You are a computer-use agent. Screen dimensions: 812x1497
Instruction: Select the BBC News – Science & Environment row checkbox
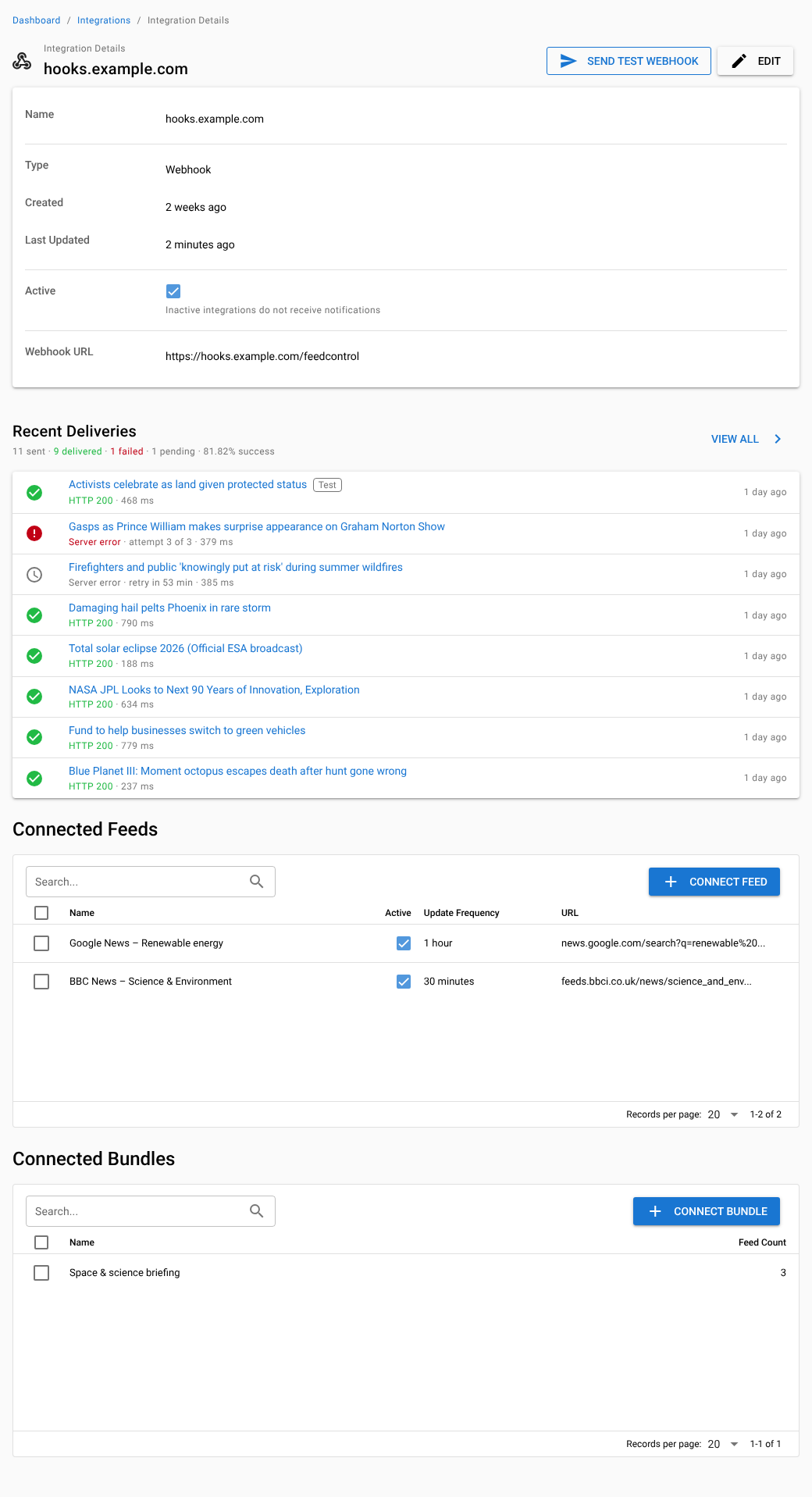tap(41, 982)
